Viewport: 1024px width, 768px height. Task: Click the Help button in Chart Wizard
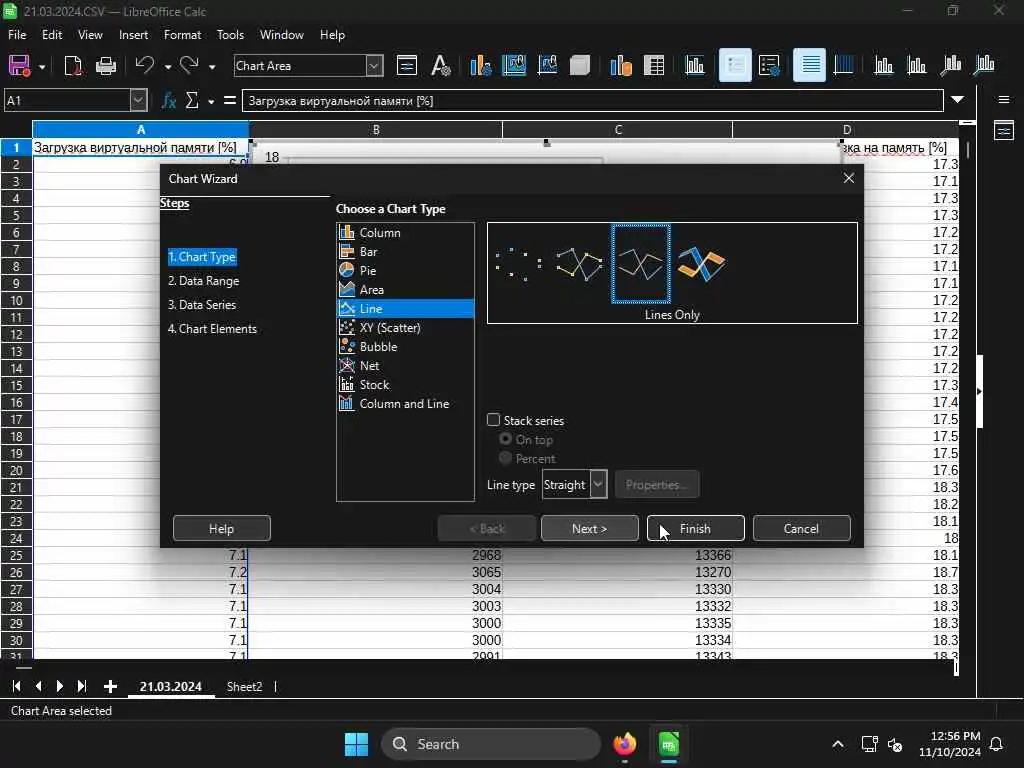(x=221, y=528)
